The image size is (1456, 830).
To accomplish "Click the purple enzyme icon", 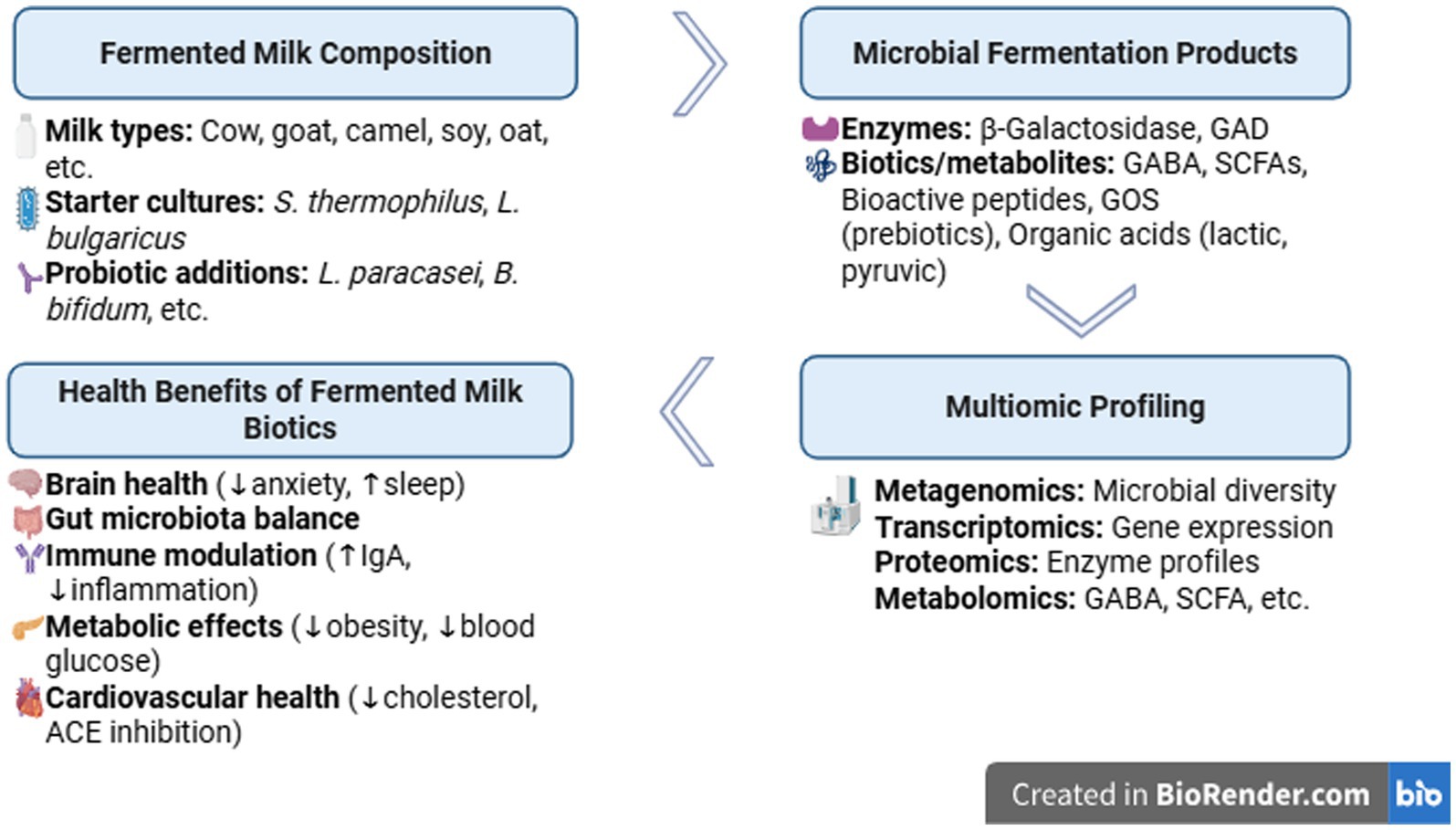I will click(x=819, y=128).
